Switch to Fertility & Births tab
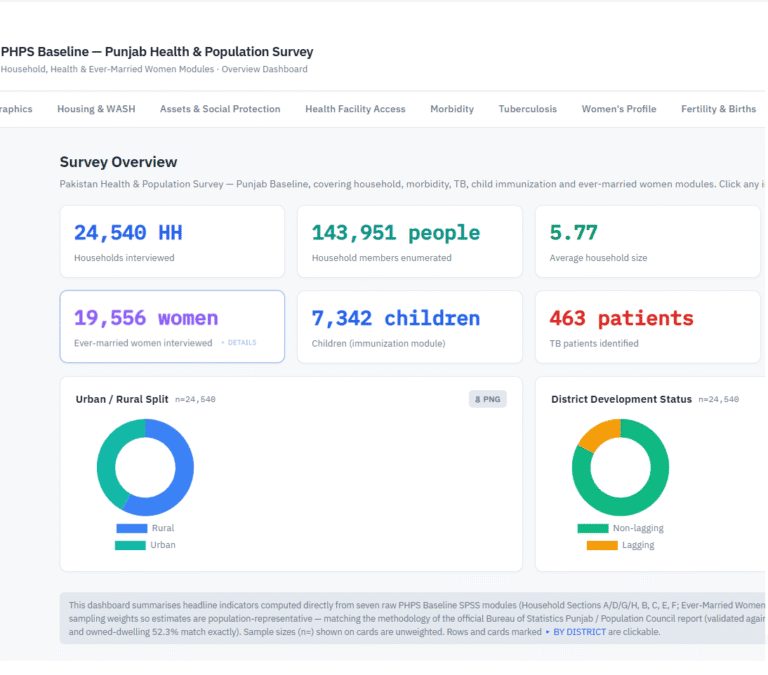Viewport: 768px width, 675px height. click(x=718, y=109)
